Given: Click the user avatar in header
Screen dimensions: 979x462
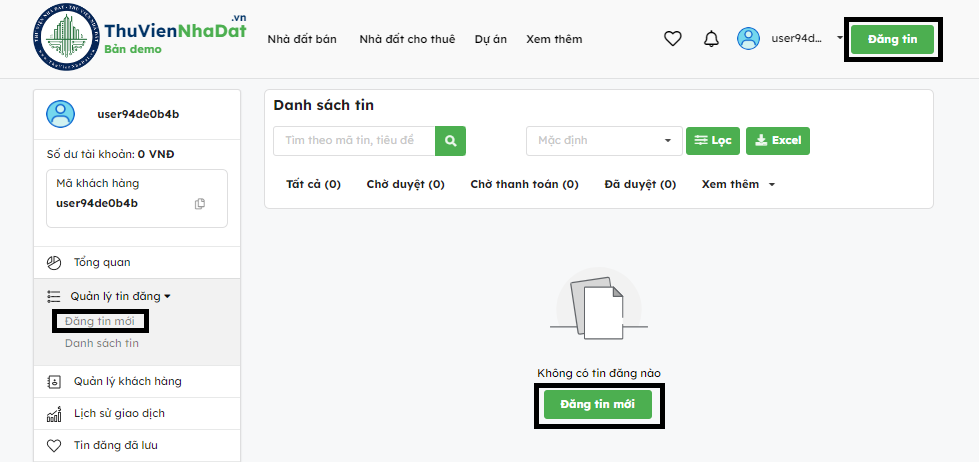Looking at the screenshot, I should coord(748,39).
